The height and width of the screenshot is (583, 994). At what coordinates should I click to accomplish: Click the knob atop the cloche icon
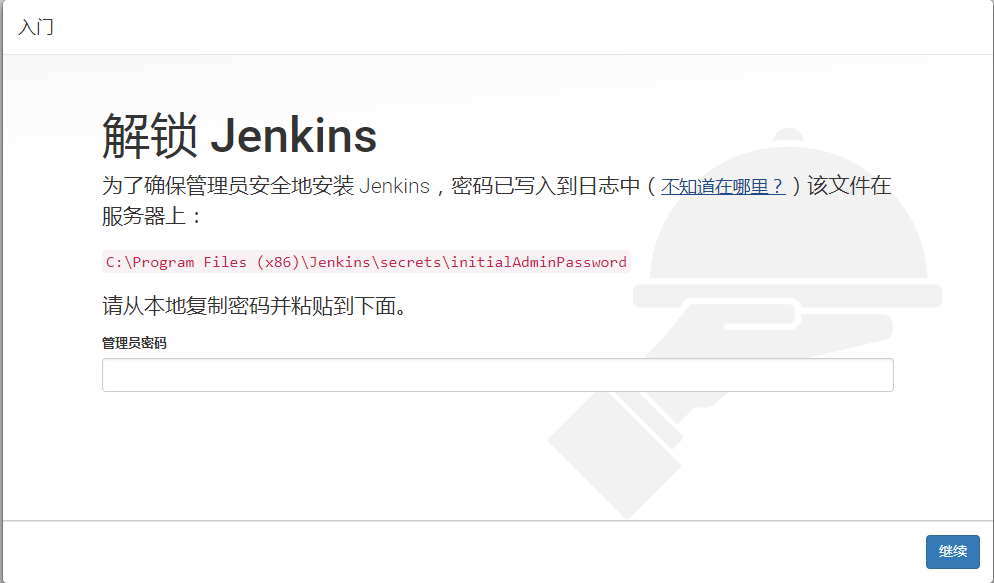[789, 135]
